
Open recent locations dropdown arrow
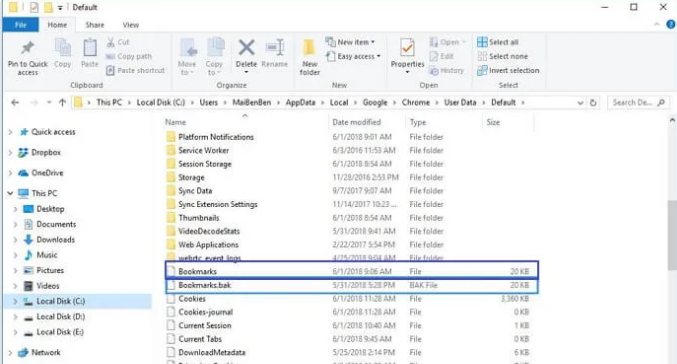tap(49, 102)
